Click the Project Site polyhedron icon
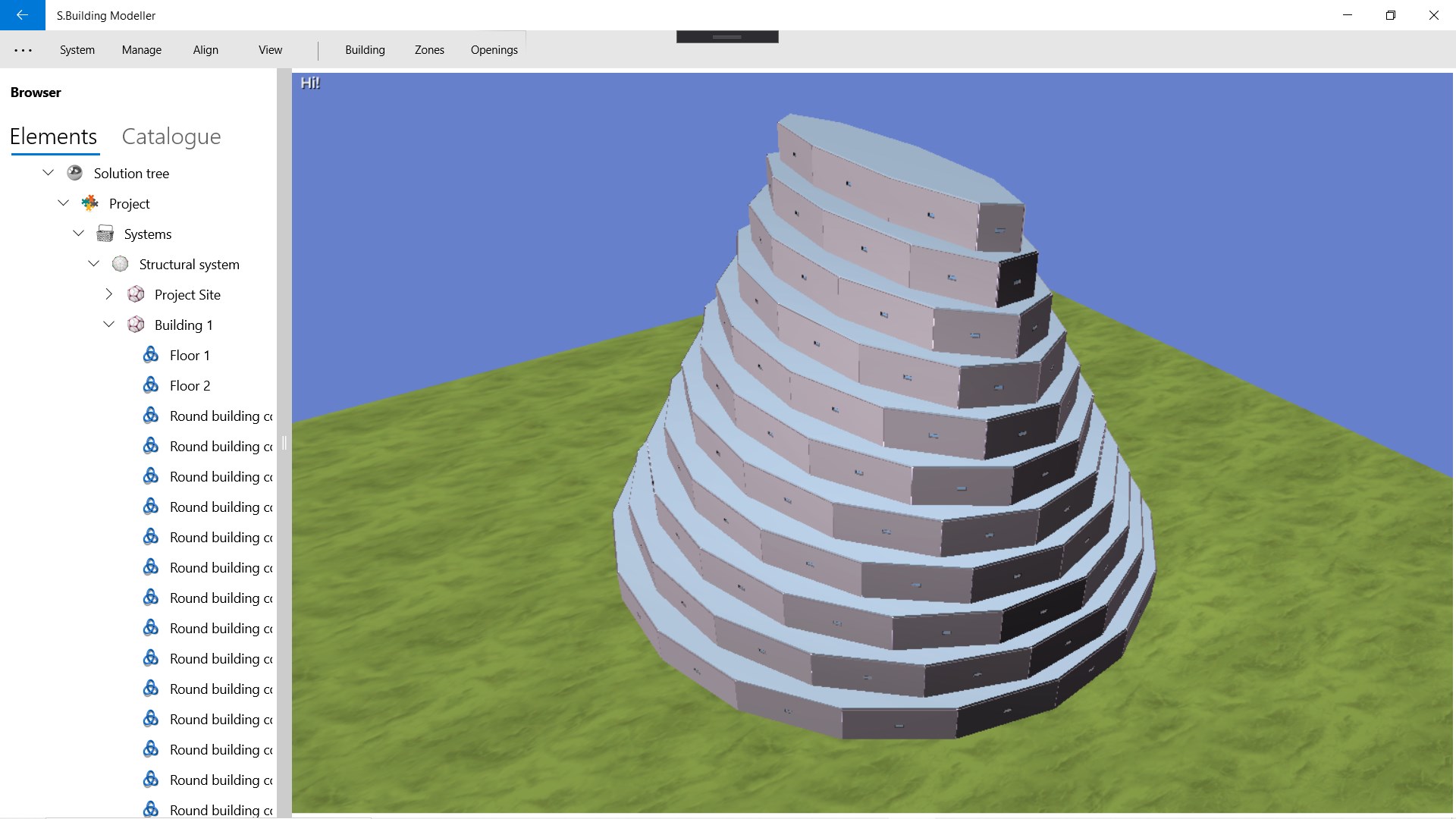 coord(136,294)
